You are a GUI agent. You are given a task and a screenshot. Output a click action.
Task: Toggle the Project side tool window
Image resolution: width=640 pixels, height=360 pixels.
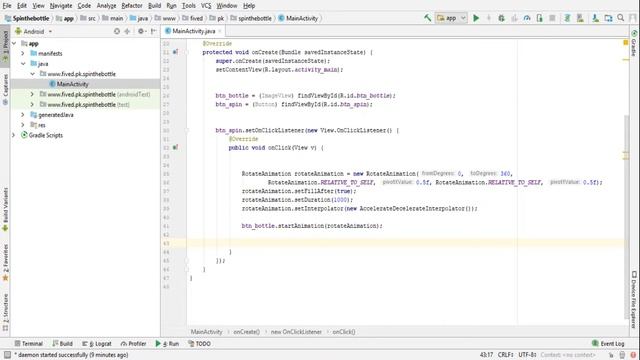coord(5,46)
